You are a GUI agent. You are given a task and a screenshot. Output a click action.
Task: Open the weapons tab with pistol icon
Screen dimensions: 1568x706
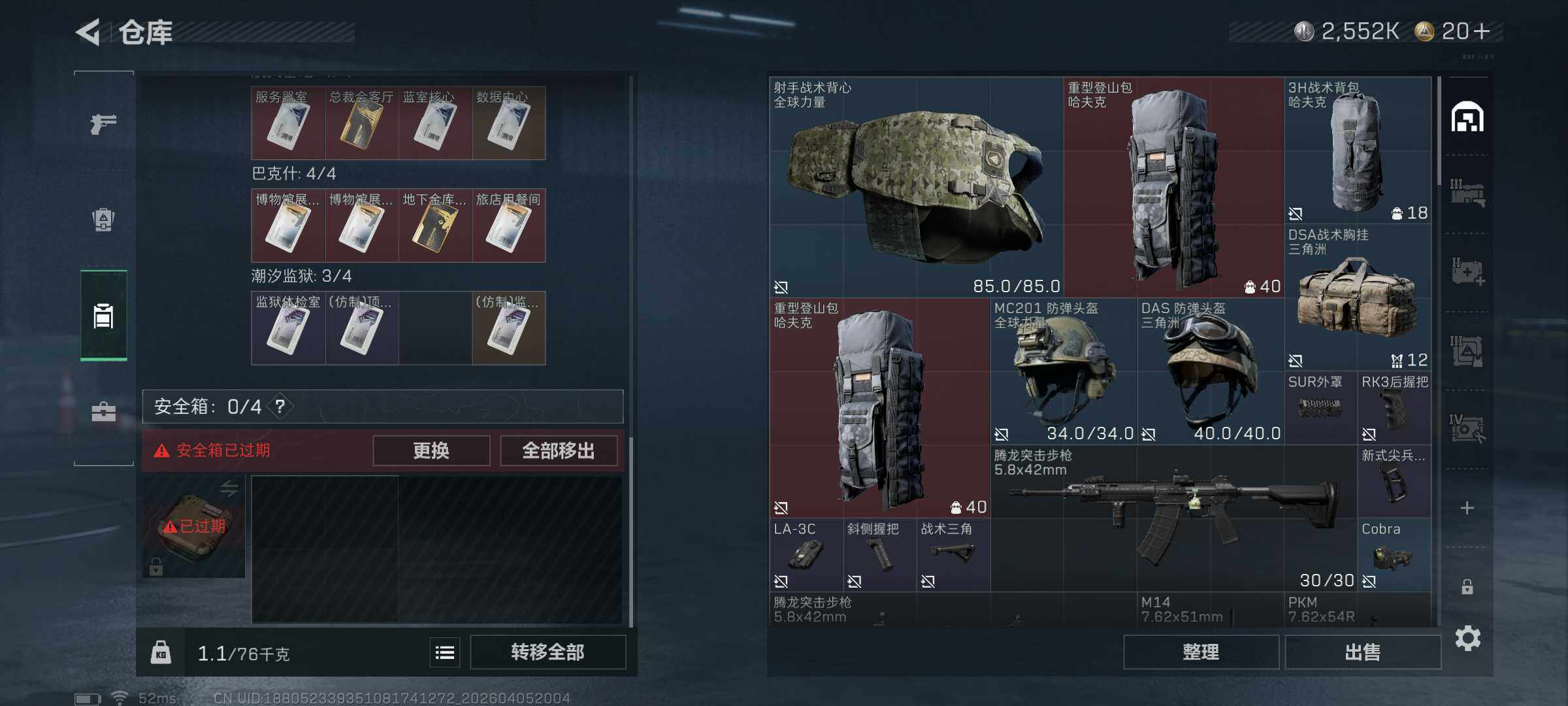103,123
